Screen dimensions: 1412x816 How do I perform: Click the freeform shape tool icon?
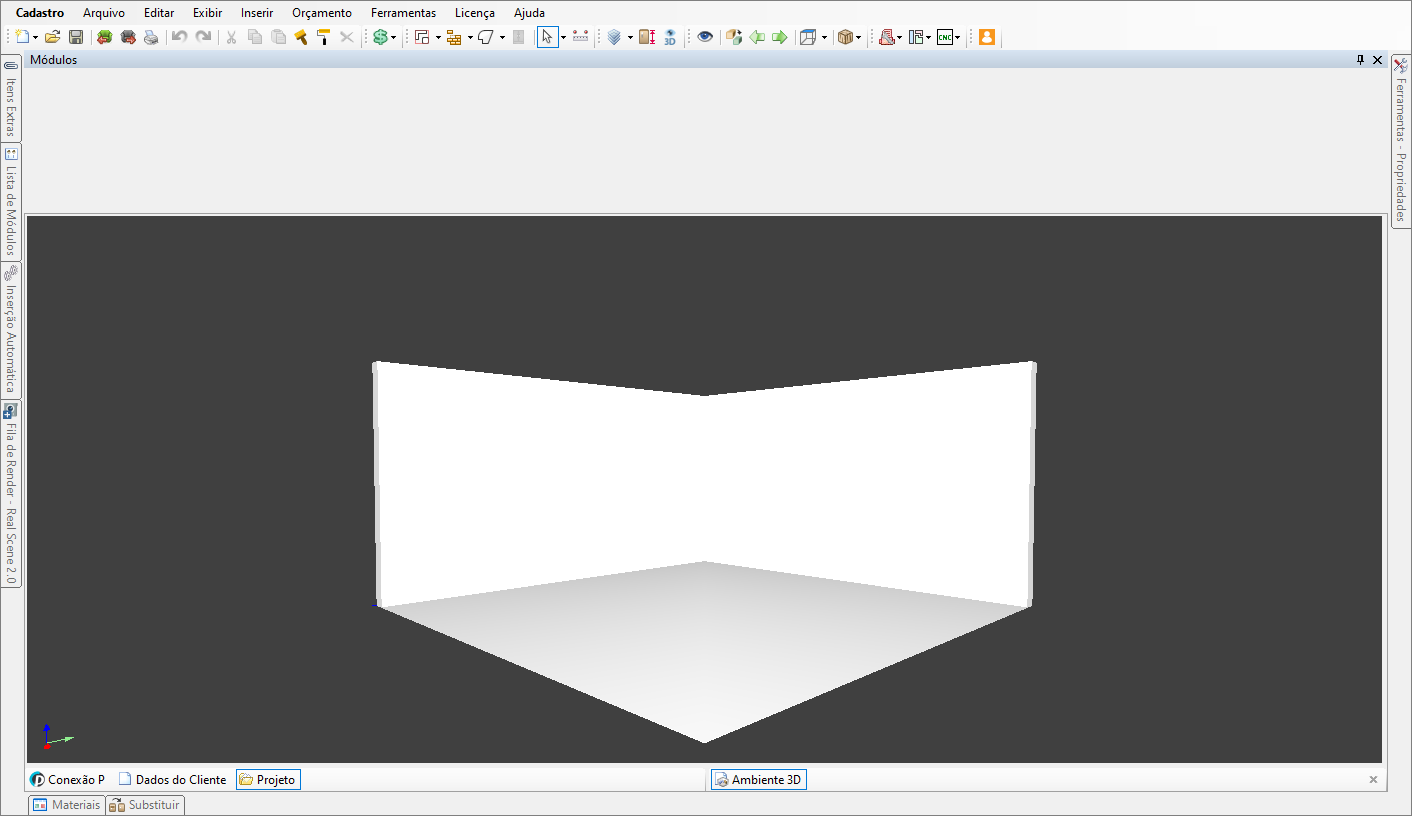[x=486, y=37]
